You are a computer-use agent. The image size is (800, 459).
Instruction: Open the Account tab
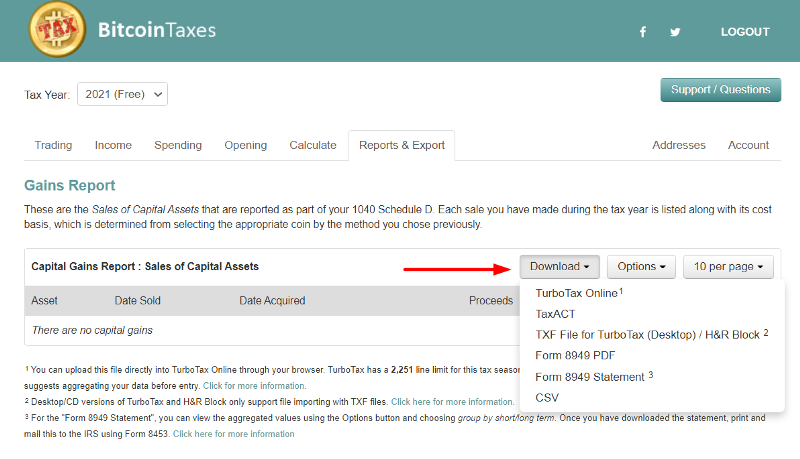click(748, 145)
